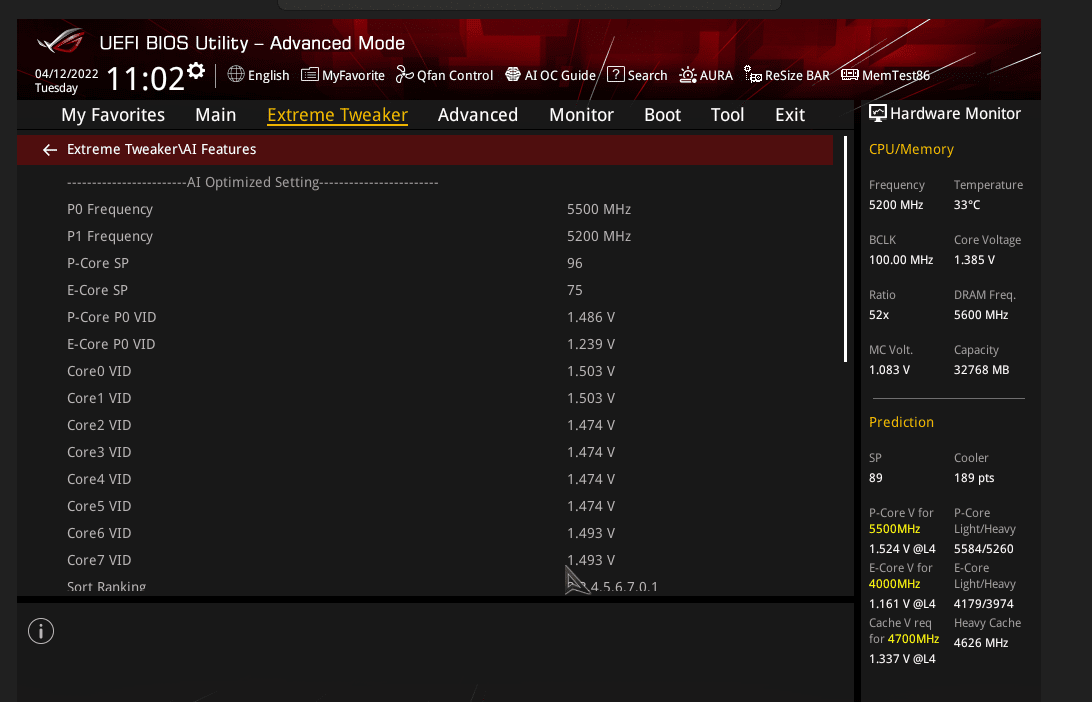Click the Hardware Monitor screen icon

point(878,114)
